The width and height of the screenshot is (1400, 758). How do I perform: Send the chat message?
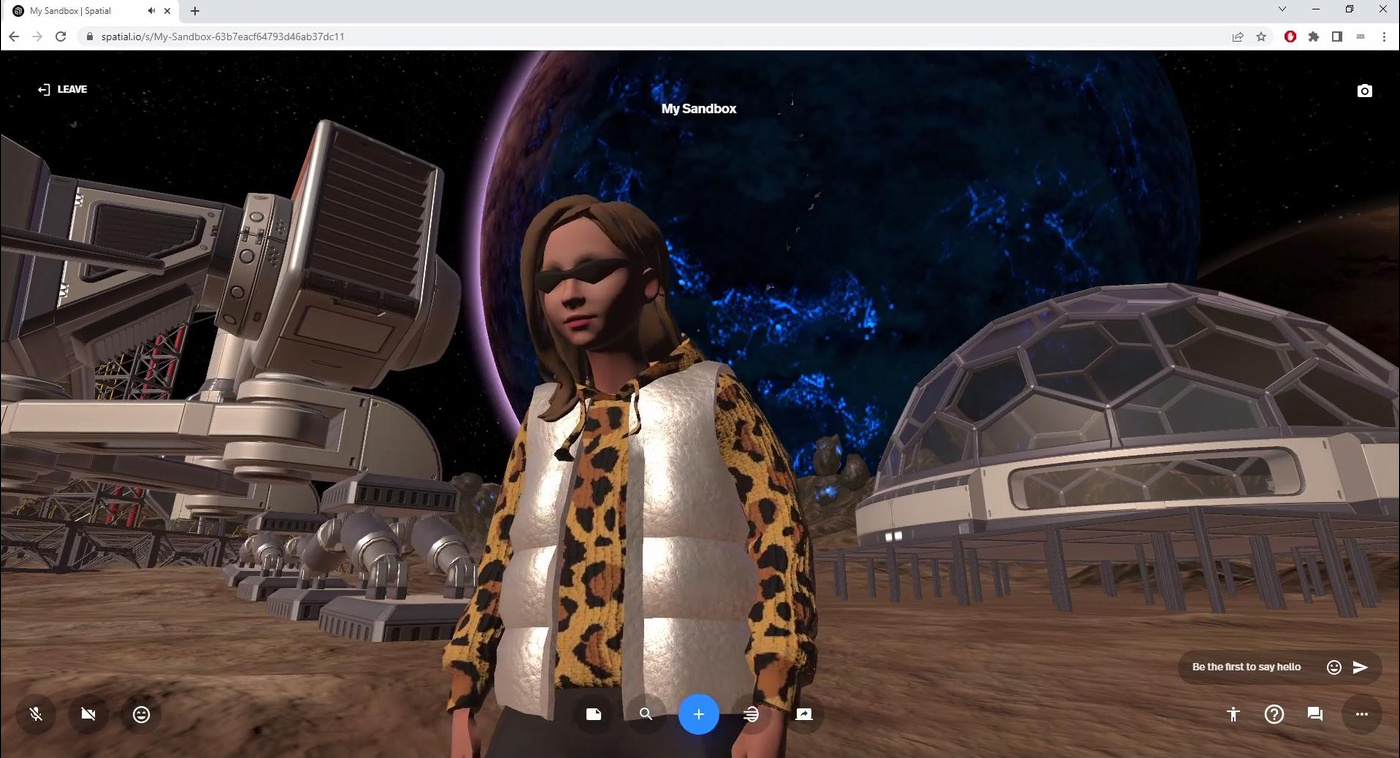[x=1360, y=667]
